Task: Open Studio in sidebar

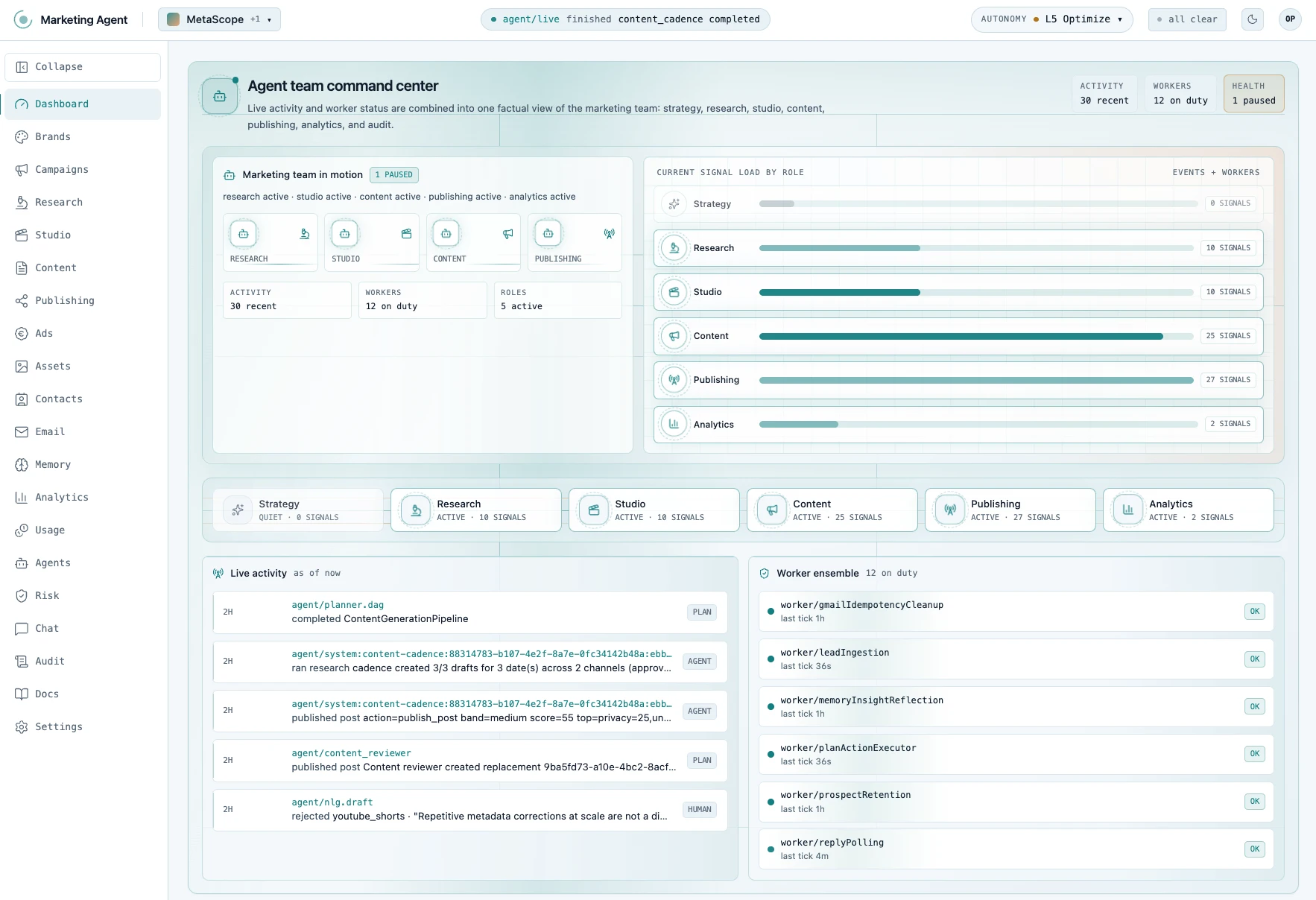Action: coord(83,235)
